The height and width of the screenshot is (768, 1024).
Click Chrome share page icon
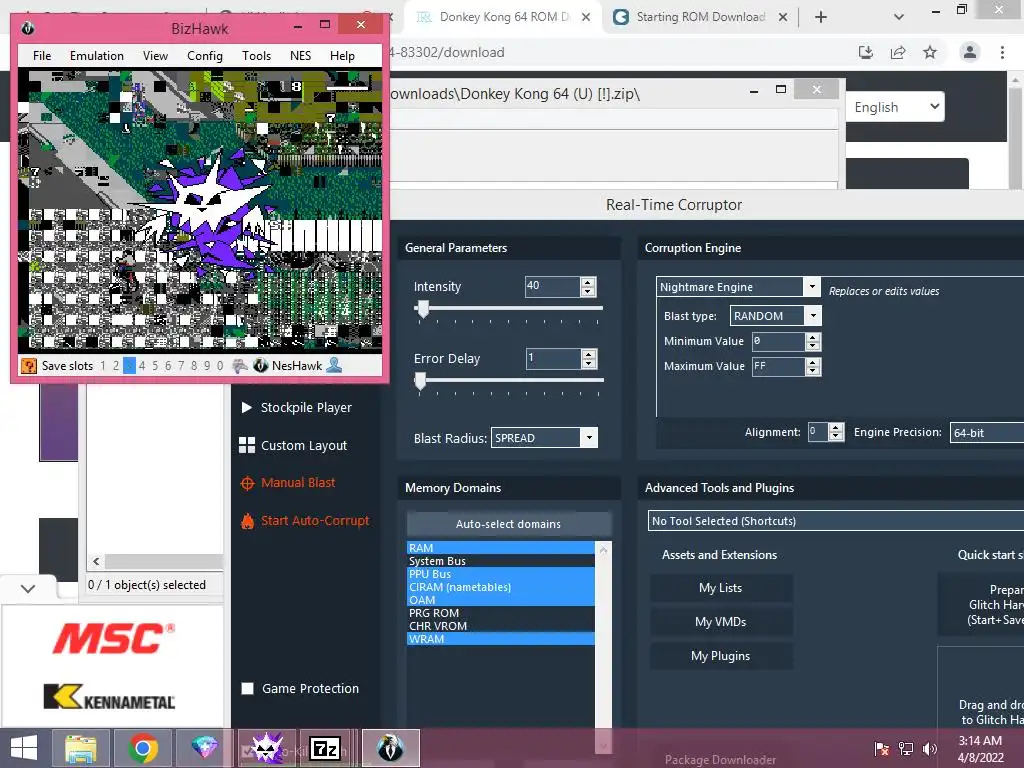point(898,52)
